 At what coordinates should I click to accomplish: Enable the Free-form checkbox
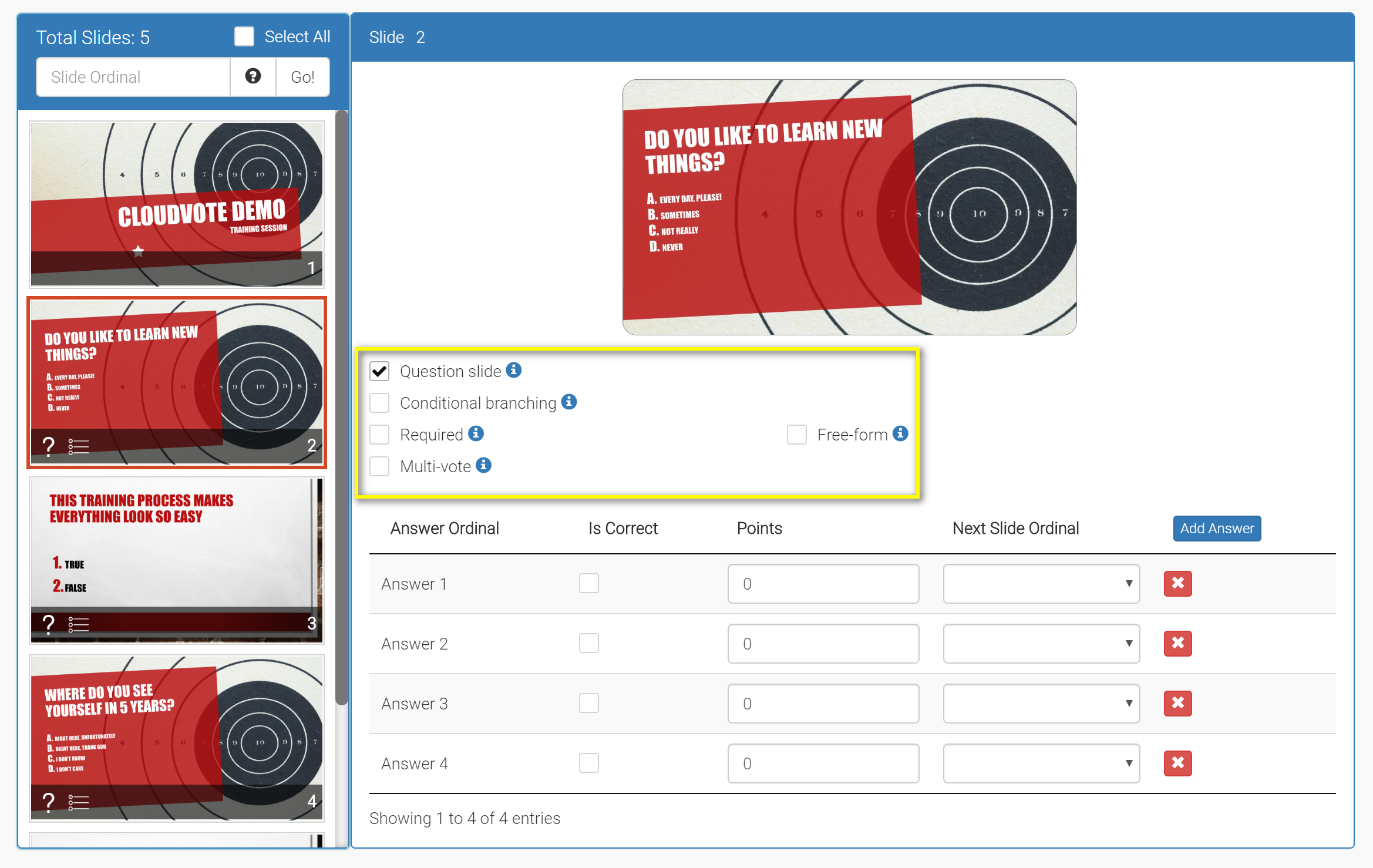pos(796,435)
